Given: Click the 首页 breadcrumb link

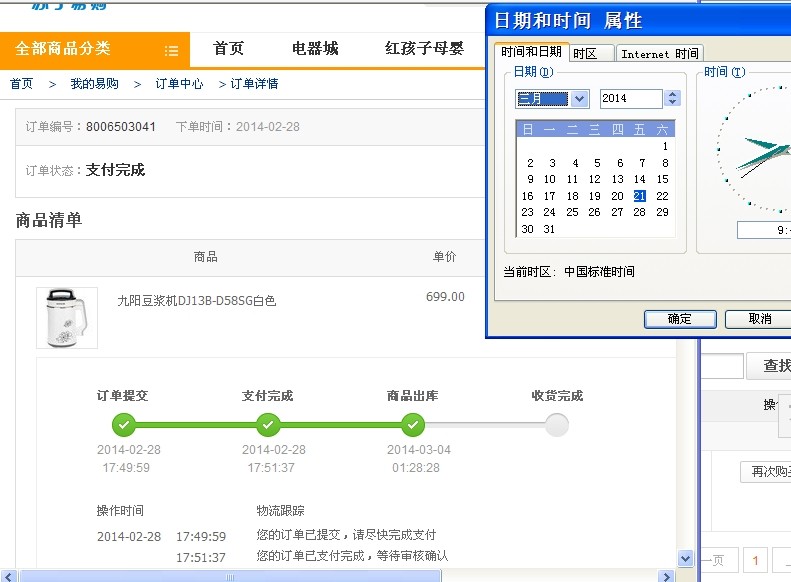Looking at the screenshot, I should [22, 84].
